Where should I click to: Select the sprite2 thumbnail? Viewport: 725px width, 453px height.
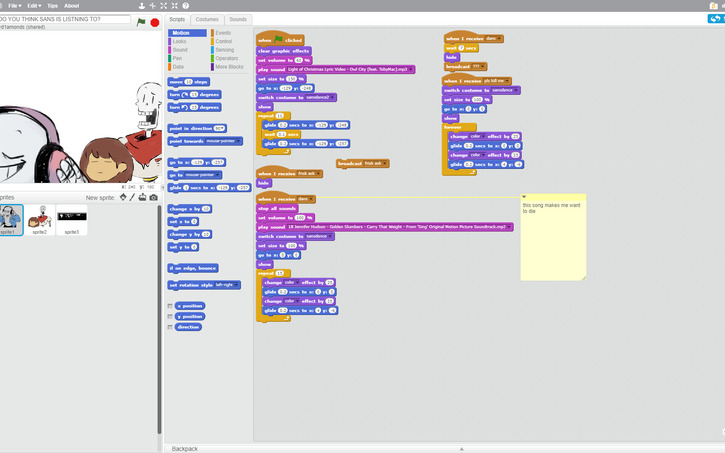[40, 220]
